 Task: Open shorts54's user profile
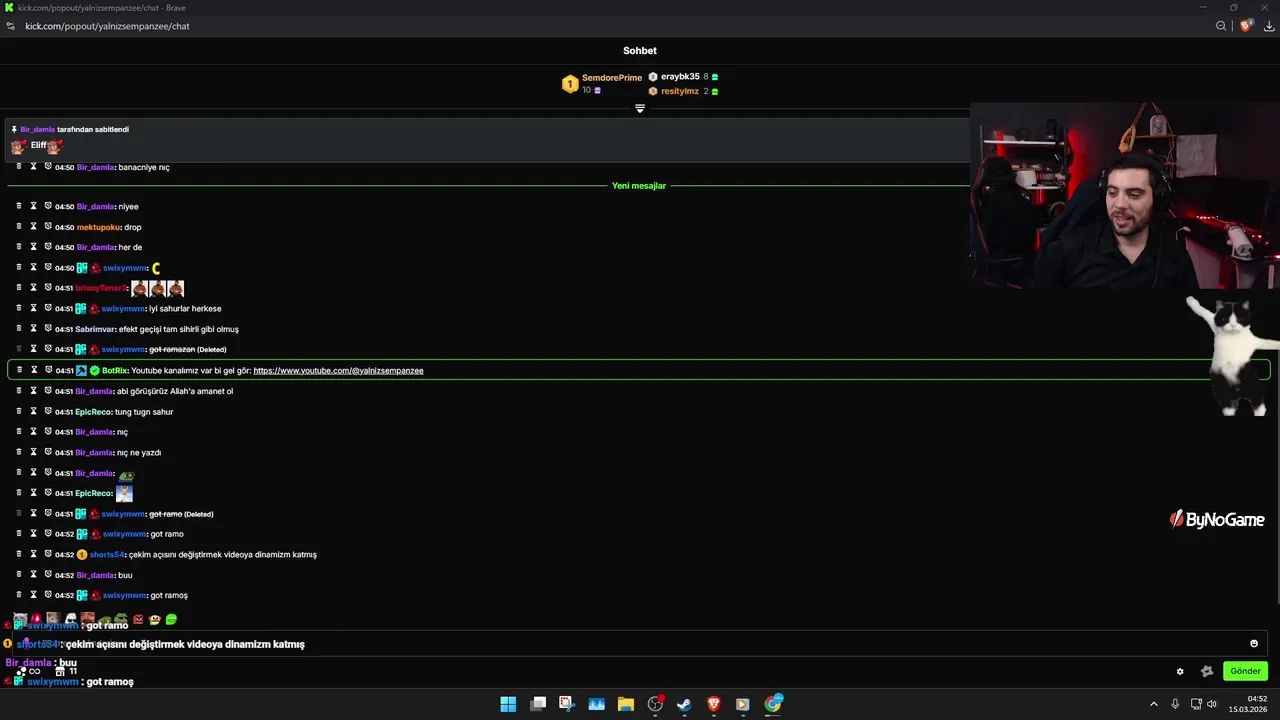click(x=107, y=554)
